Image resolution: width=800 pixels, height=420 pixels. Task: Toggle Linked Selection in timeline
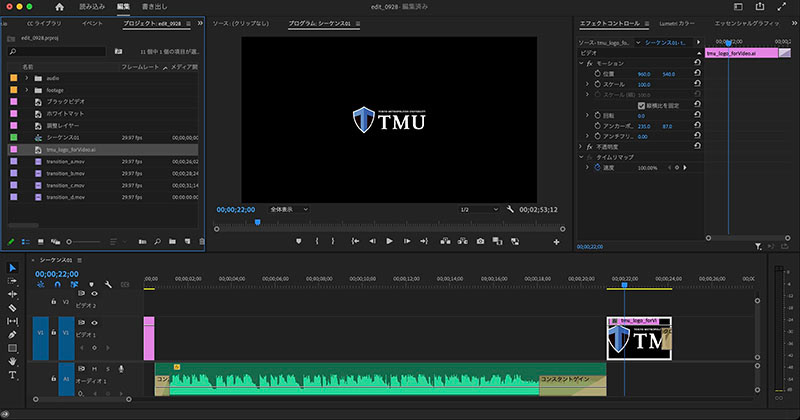click(74, 284)
